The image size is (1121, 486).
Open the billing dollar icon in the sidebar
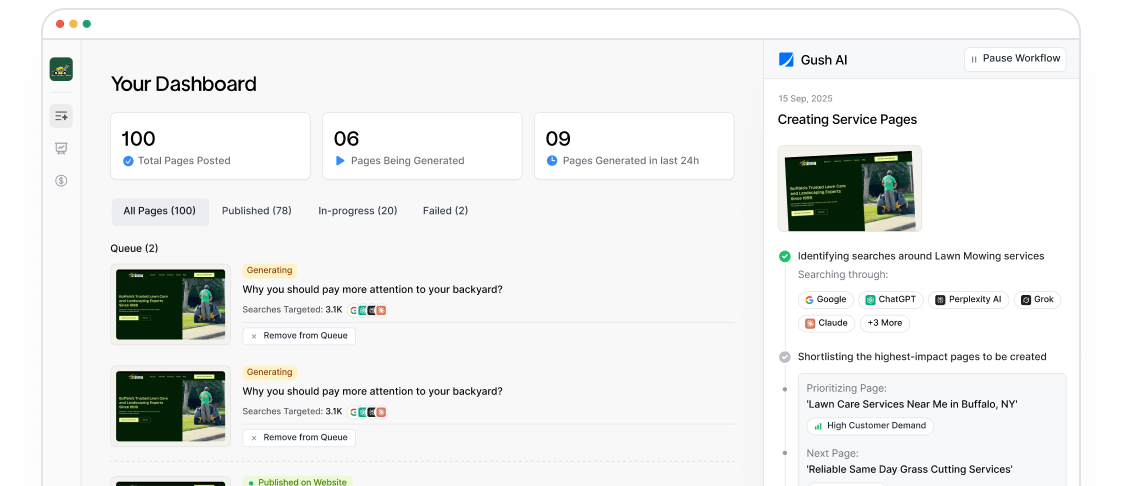(61, 181)
